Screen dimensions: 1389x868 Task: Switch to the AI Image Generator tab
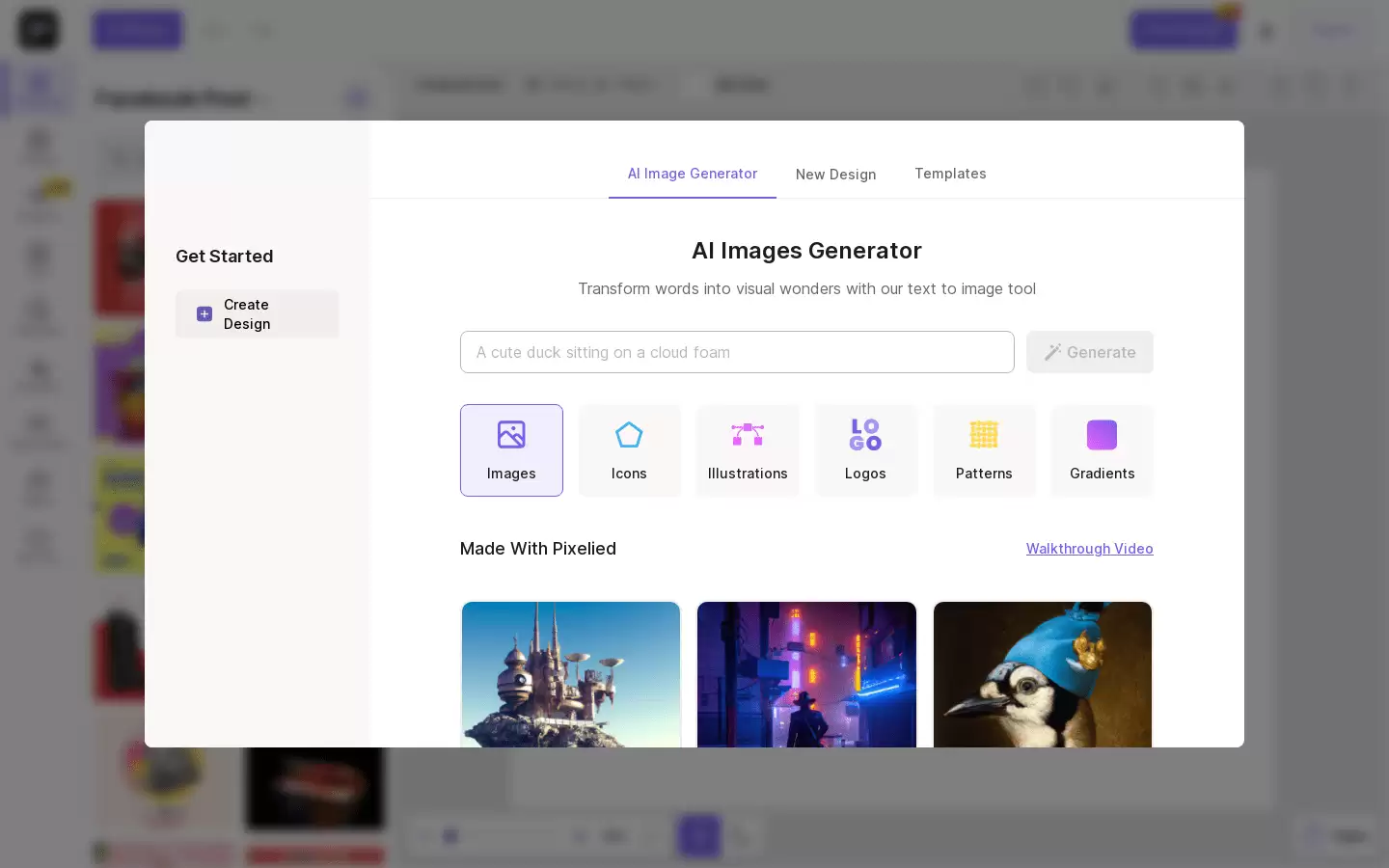[693, 174]
